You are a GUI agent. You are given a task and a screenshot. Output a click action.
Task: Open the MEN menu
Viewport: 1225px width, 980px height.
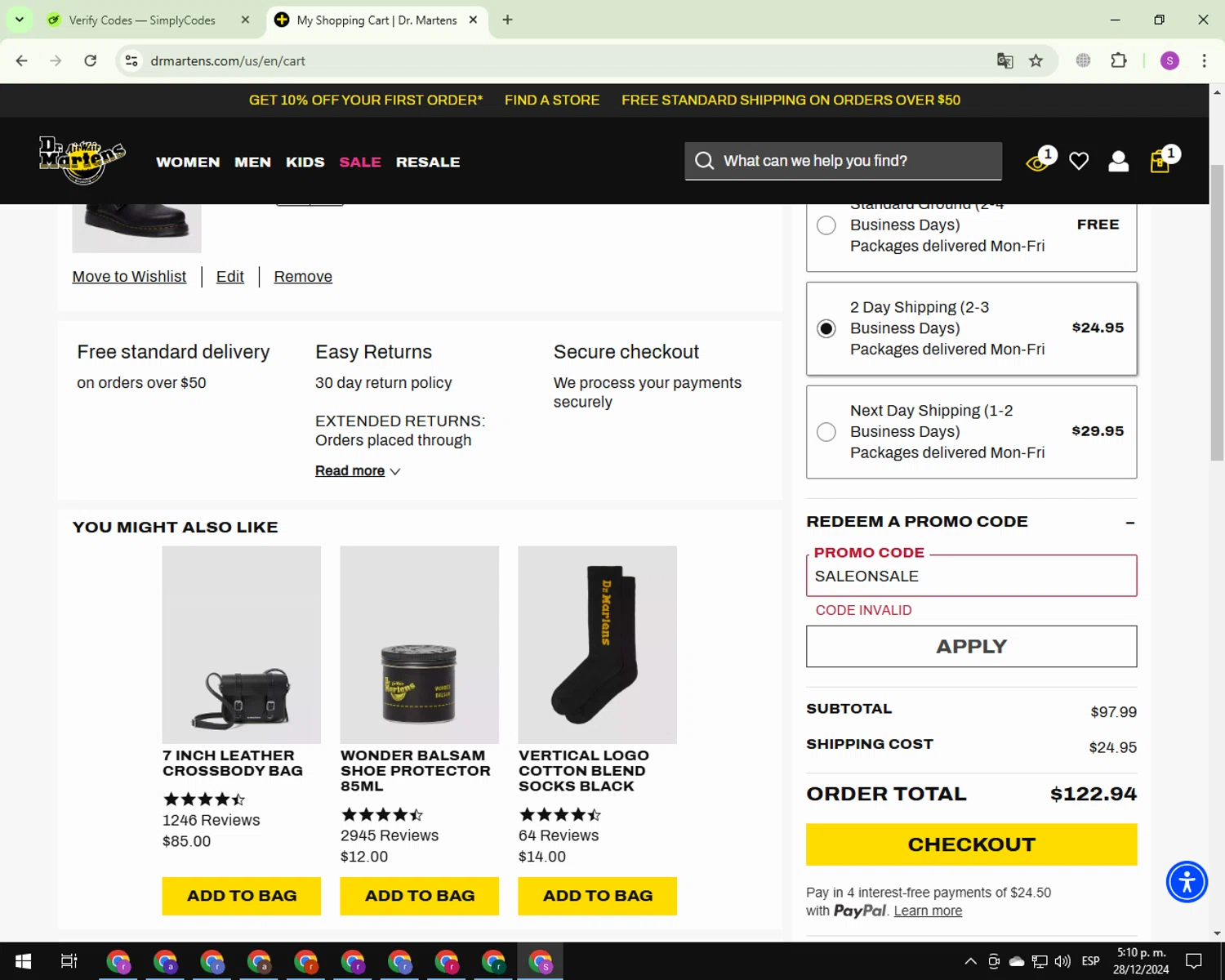point(252,162)
